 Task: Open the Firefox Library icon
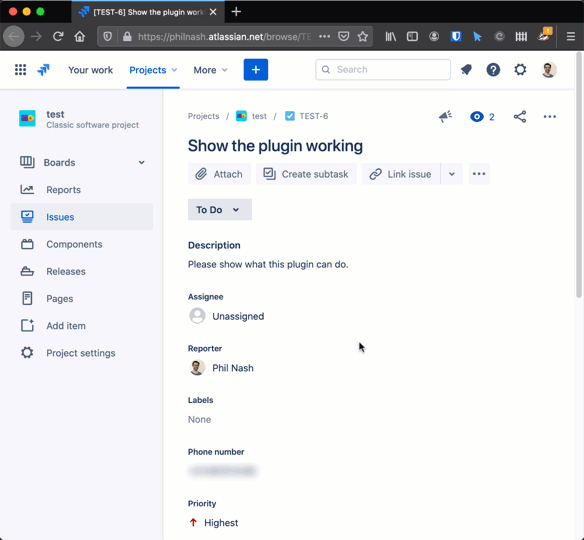coord(391,36)
